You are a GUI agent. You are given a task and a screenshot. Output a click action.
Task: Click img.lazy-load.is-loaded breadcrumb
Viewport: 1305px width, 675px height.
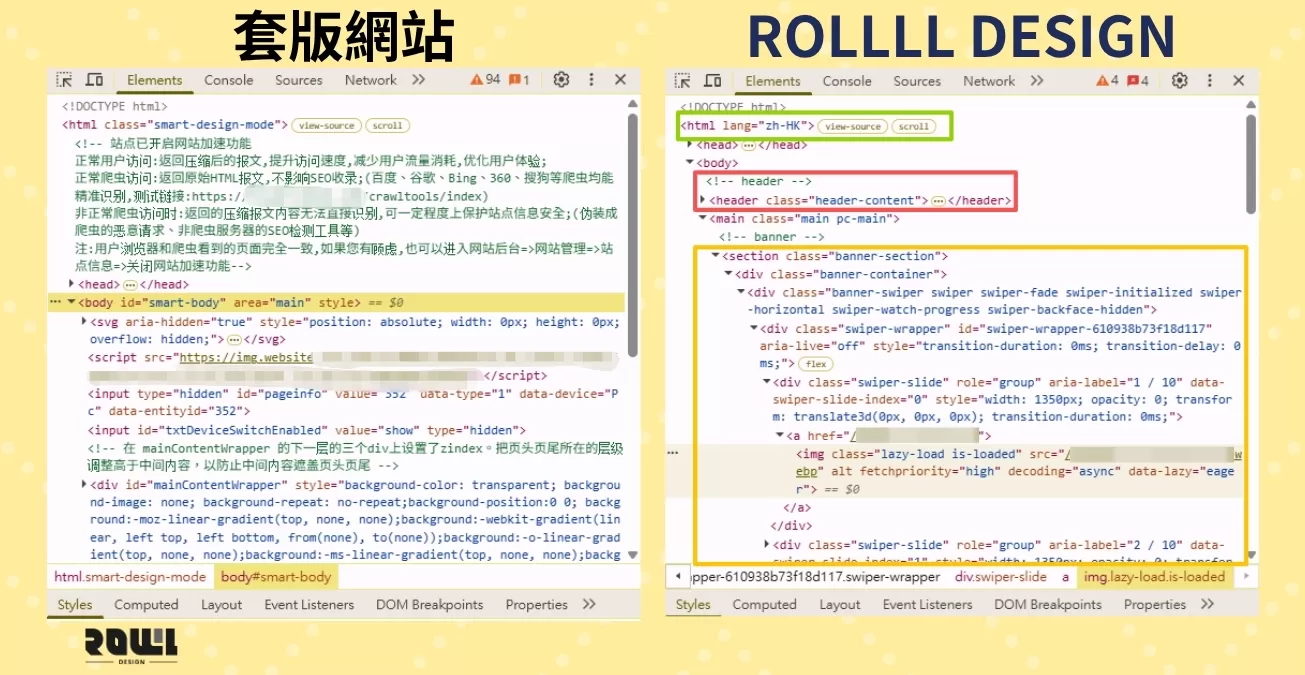click(x=1154, y=577)
